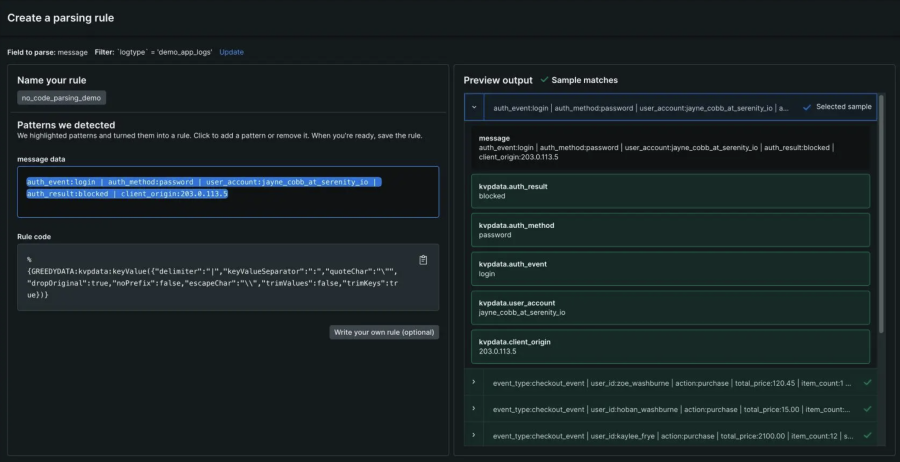Click the 'Name your rule' heading
The image size is (900, 462).
coord(52,80)
